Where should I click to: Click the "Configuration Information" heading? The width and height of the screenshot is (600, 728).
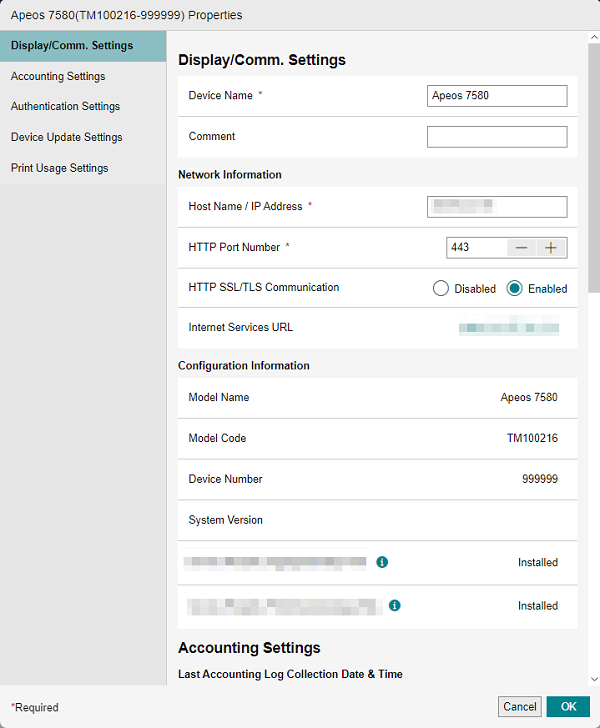click(x=244, y=366)
